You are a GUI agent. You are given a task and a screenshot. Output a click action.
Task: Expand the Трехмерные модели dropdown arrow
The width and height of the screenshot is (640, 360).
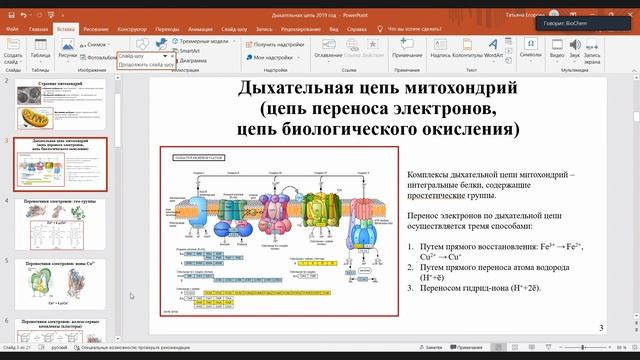[x=234, y=41]
